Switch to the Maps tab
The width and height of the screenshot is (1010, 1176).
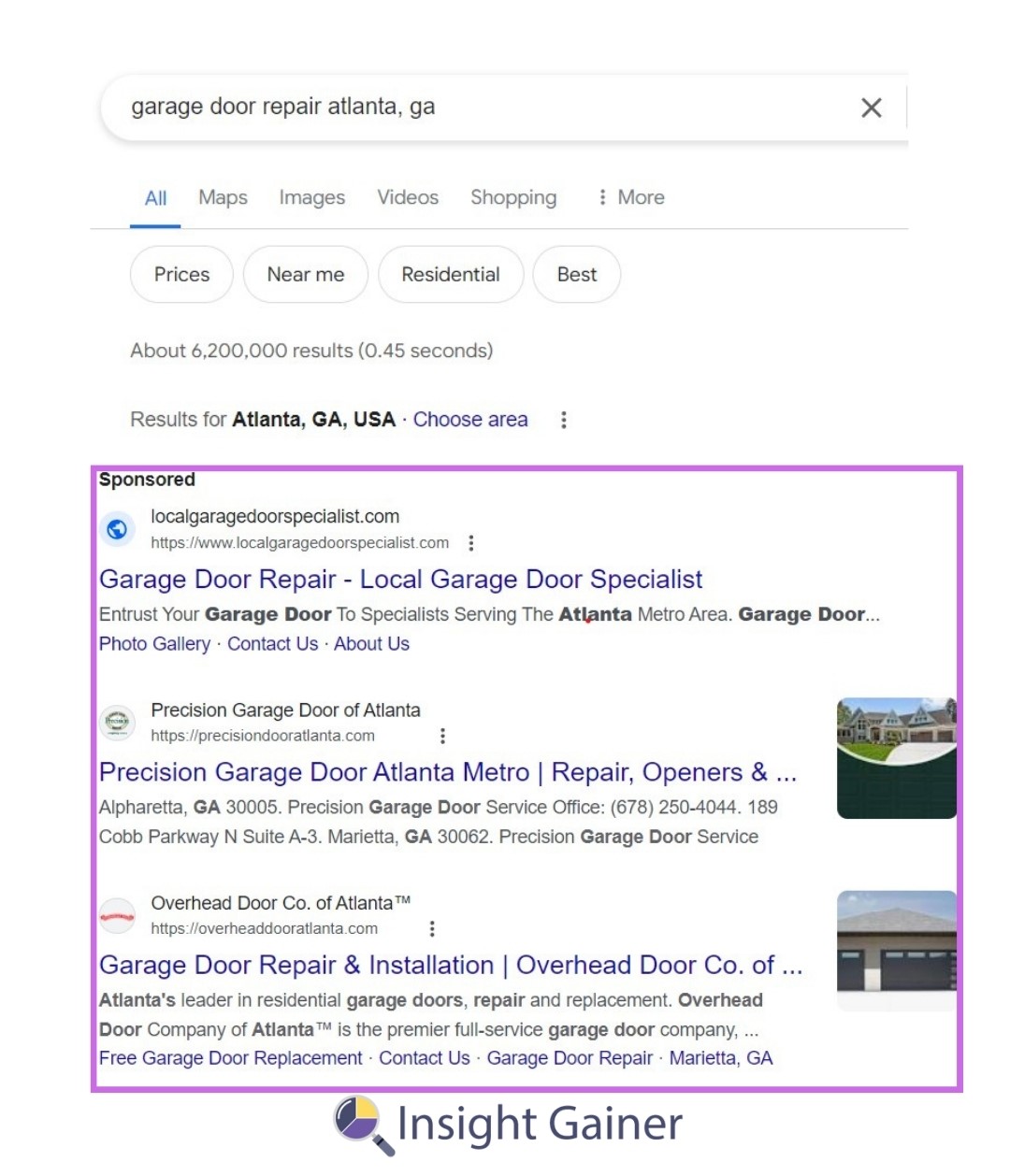[223, 197]
